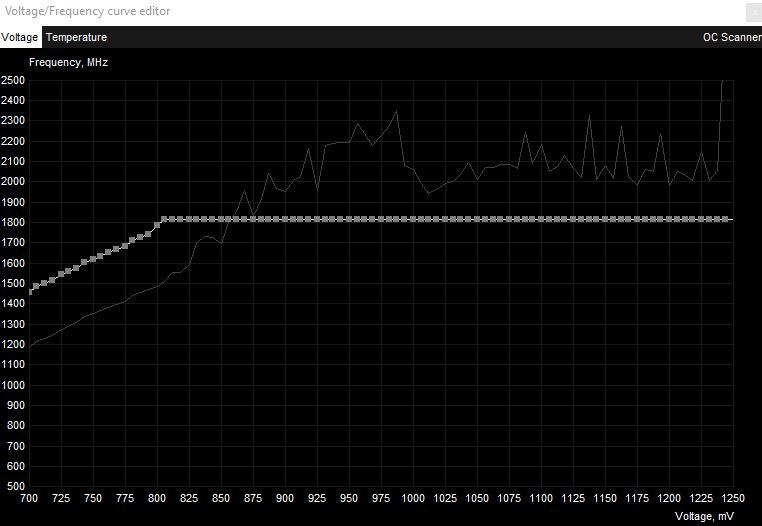
Task: Click the 'Voltage/Frequency curve editor' window title
Action: tap(87, 11)
